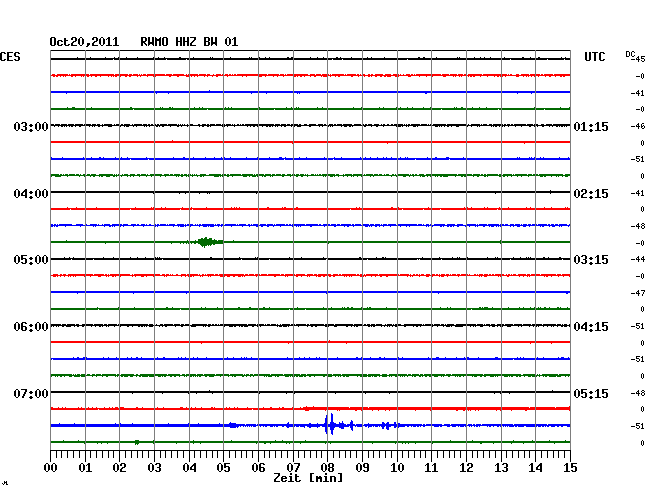The width and height of the screenshot is (650, 494).
Task: Click the 05:15 UTC time label
Action: (591, 393)
